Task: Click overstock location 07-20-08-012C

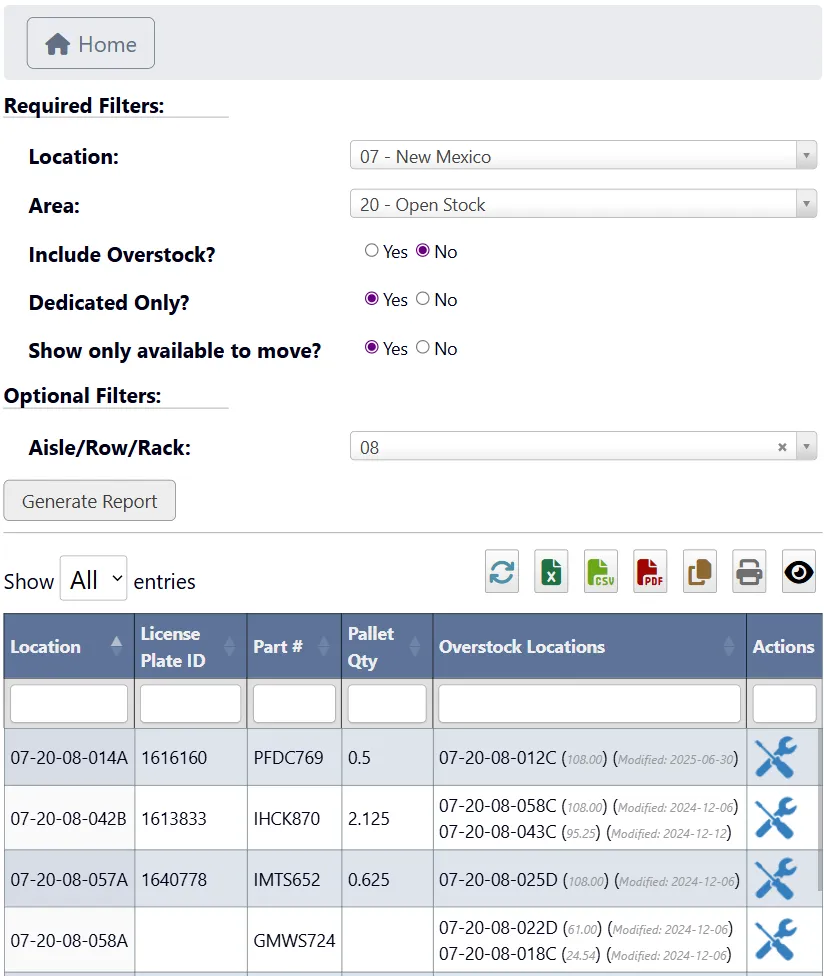Action: [497, 758]
